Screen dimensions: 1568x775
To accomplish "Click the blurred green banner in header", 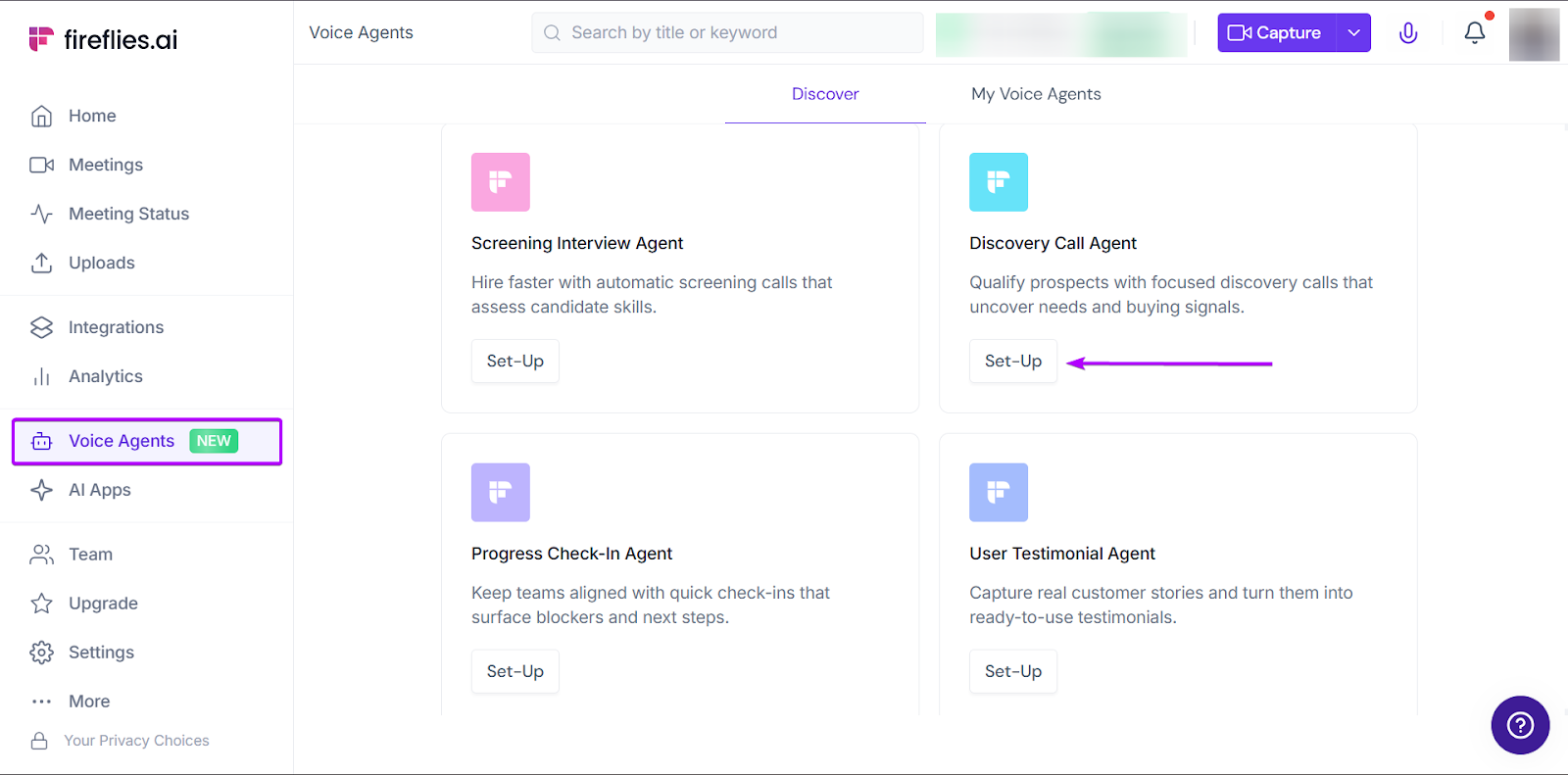I will pyautogui.click(x=1061, y=34).
